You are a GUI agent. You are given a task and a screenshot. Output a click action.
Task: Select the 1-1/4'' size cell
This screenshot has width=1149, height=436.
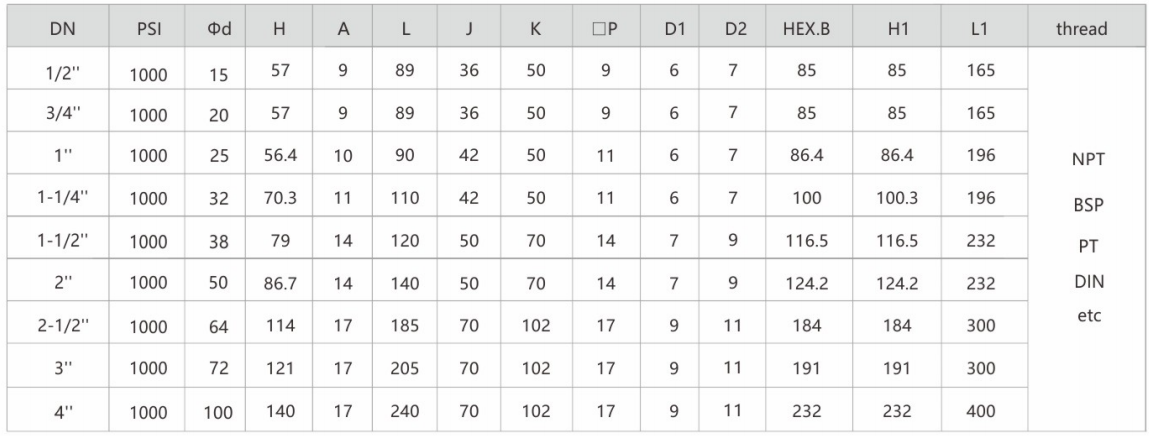62,198
